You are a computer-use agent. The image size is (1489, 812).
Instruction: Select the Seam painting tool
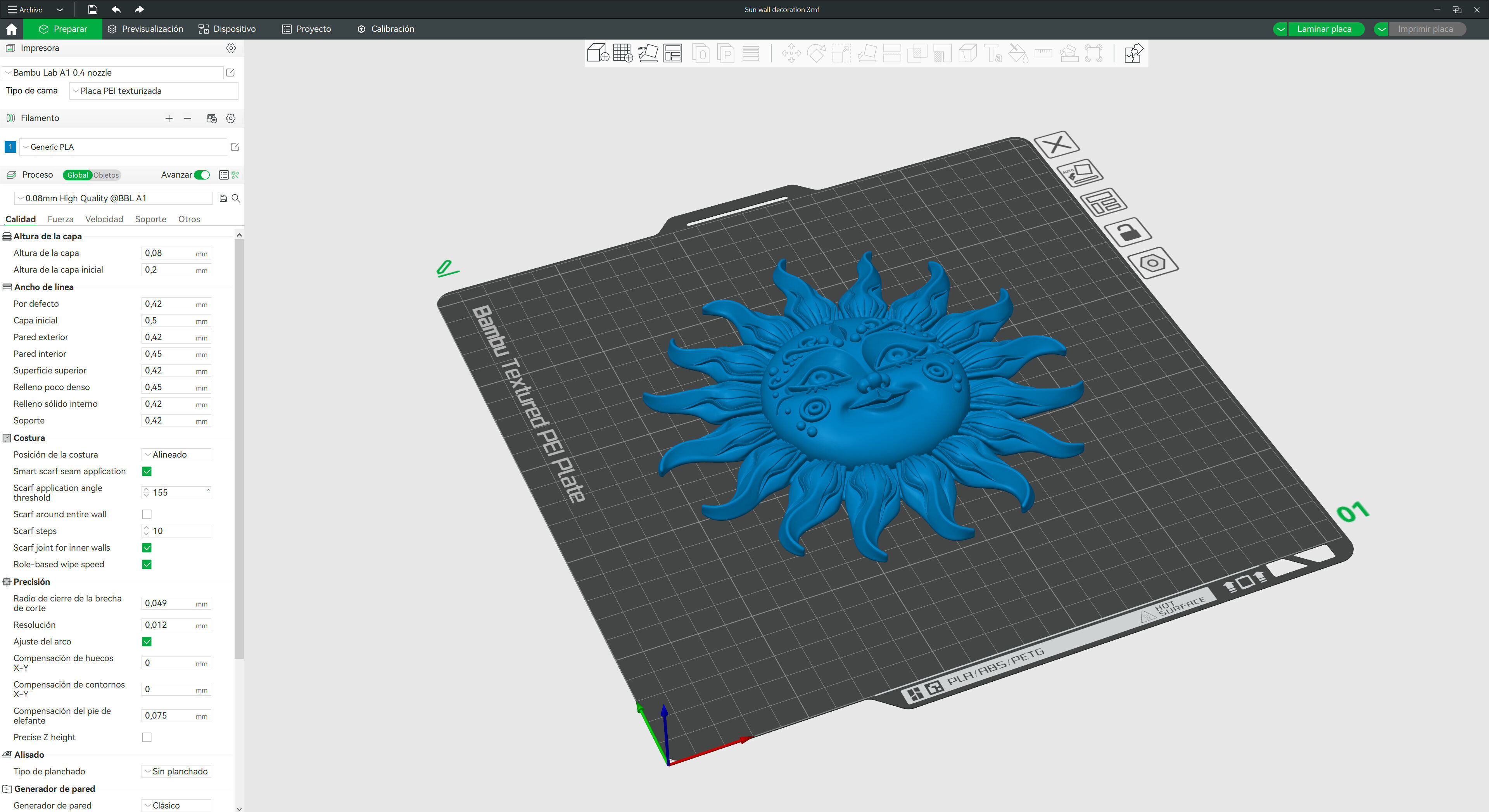point(967,54)
